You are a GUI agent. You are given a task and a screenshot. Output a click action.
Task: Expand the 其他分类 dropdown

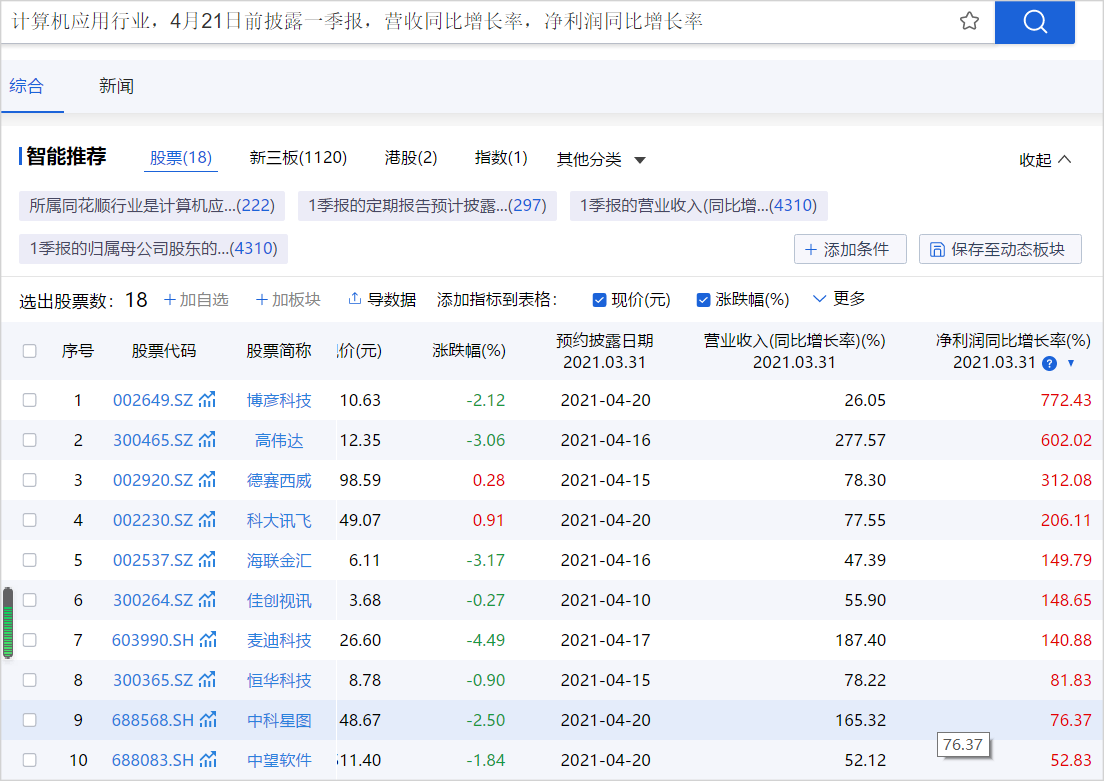[601, 160]
